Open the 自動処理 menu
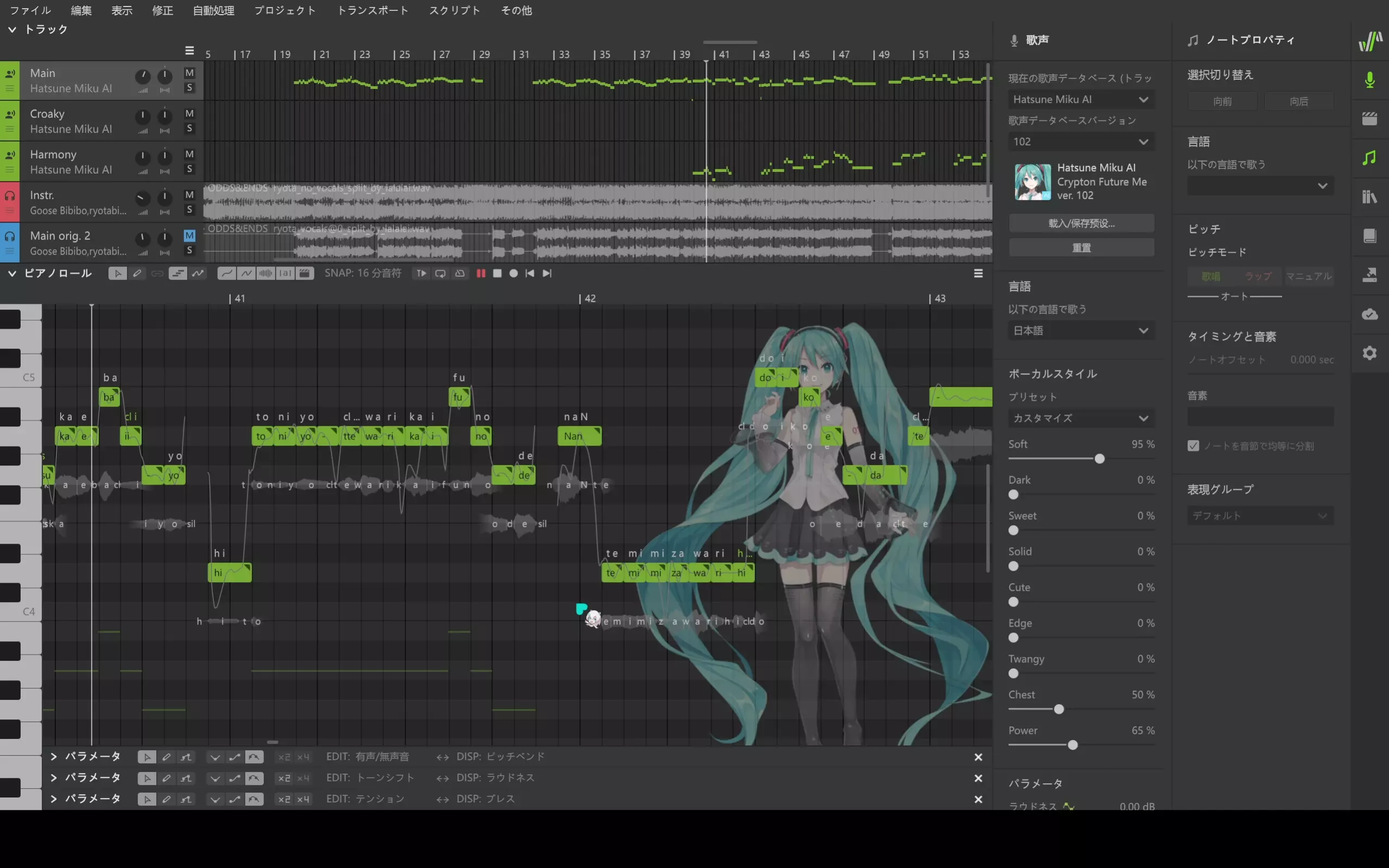Viewport: 1389px width, 868px height. point(213,10)
